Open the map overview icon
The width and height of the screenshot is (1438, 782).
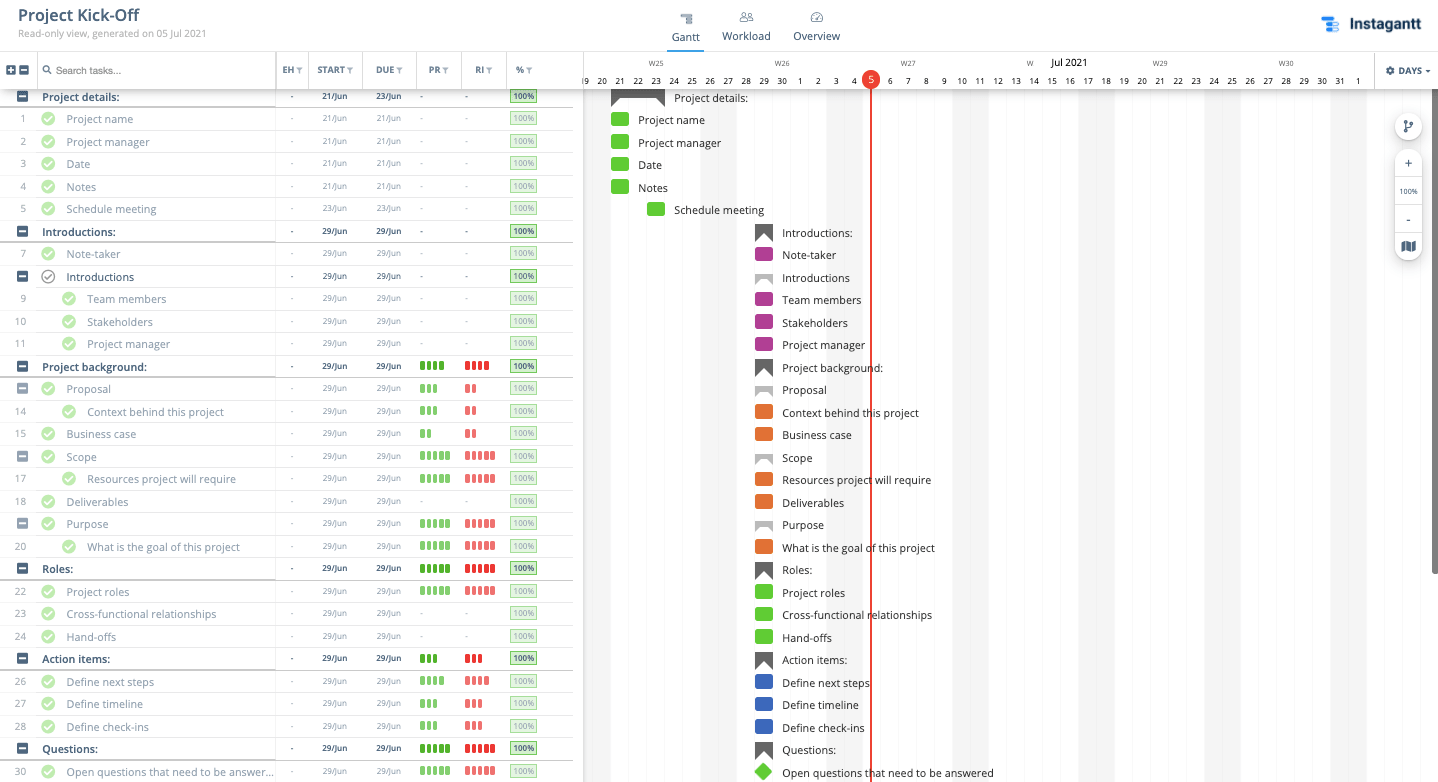pos(1408,246)
